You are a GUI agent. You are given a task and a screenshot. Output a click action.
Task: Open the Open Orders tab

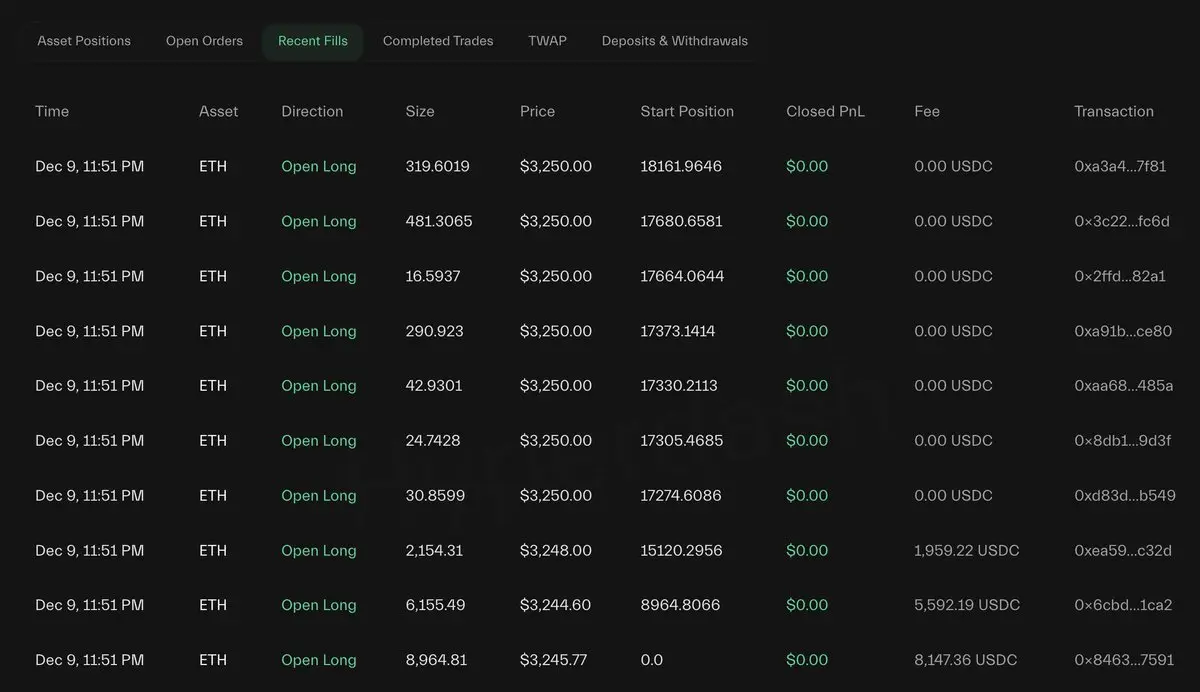click(204, 41)
